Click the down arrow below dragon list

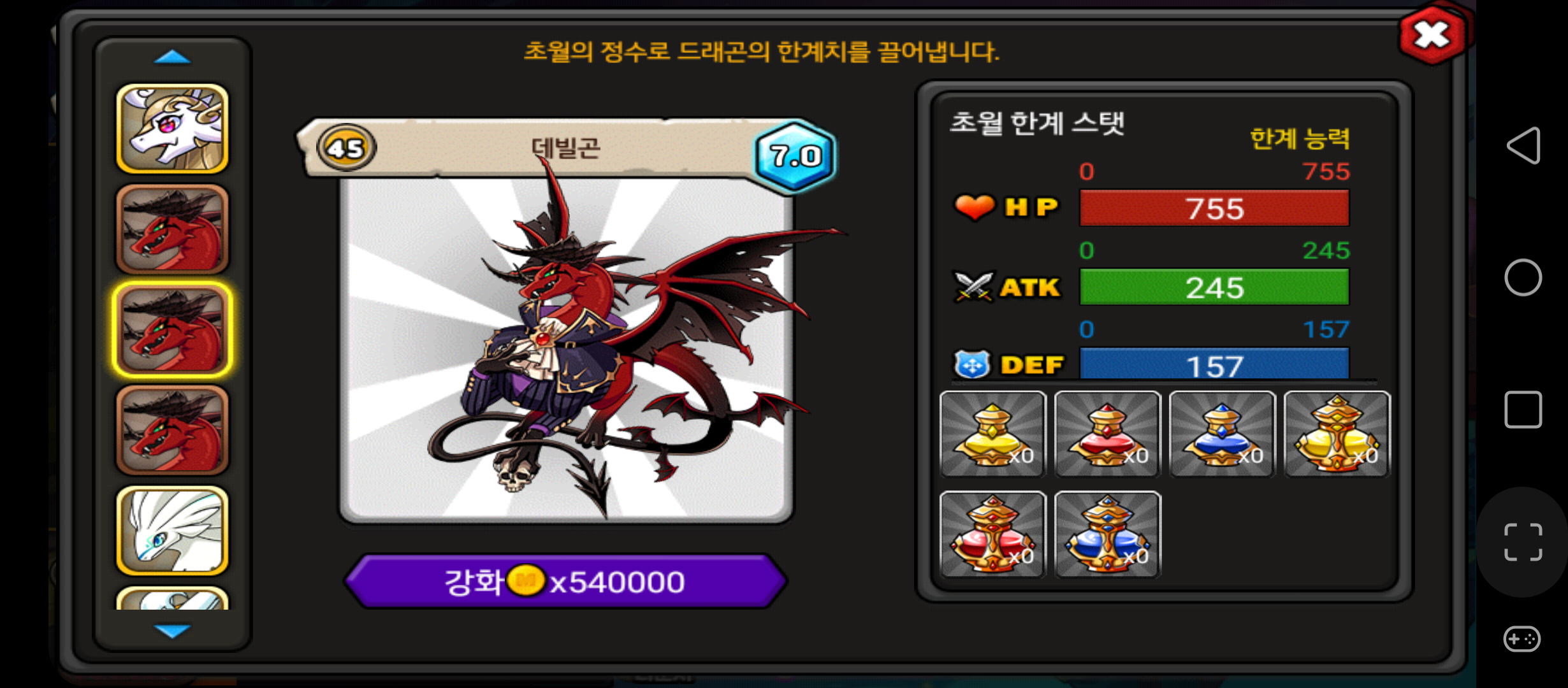click(x=172, y=630)
